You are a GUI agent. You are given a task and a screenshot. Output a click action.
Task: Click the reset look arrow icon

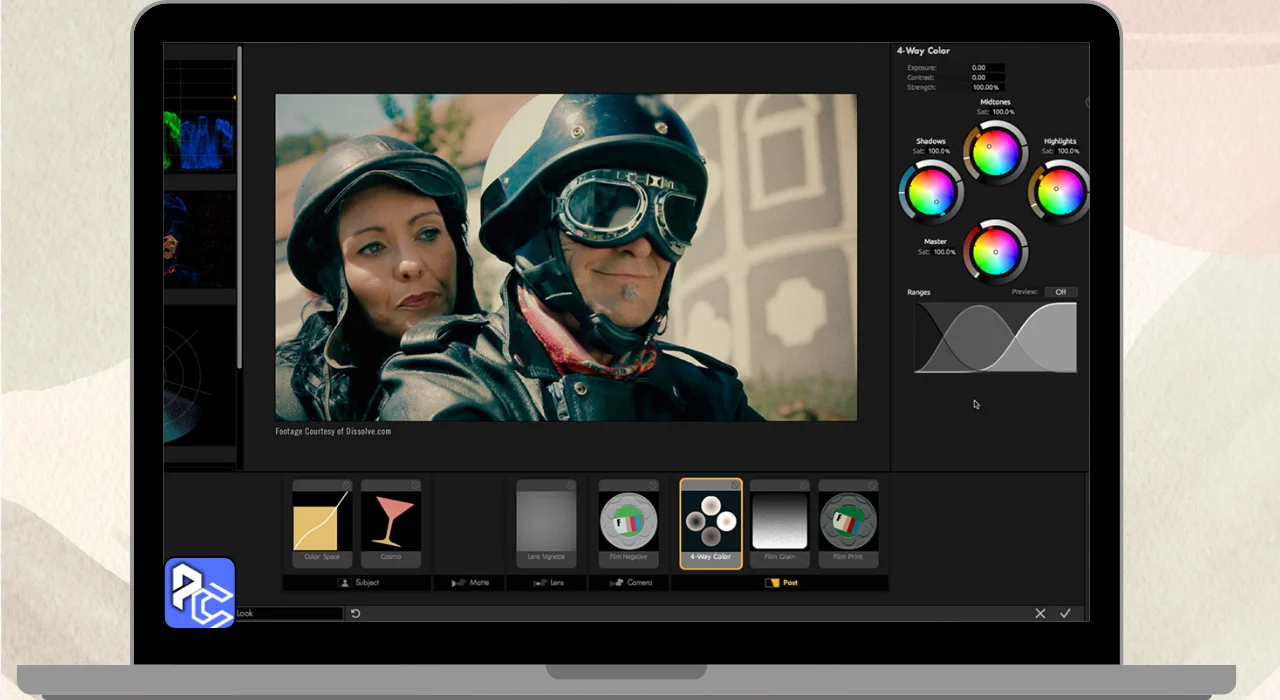click(x=355, y=613)
